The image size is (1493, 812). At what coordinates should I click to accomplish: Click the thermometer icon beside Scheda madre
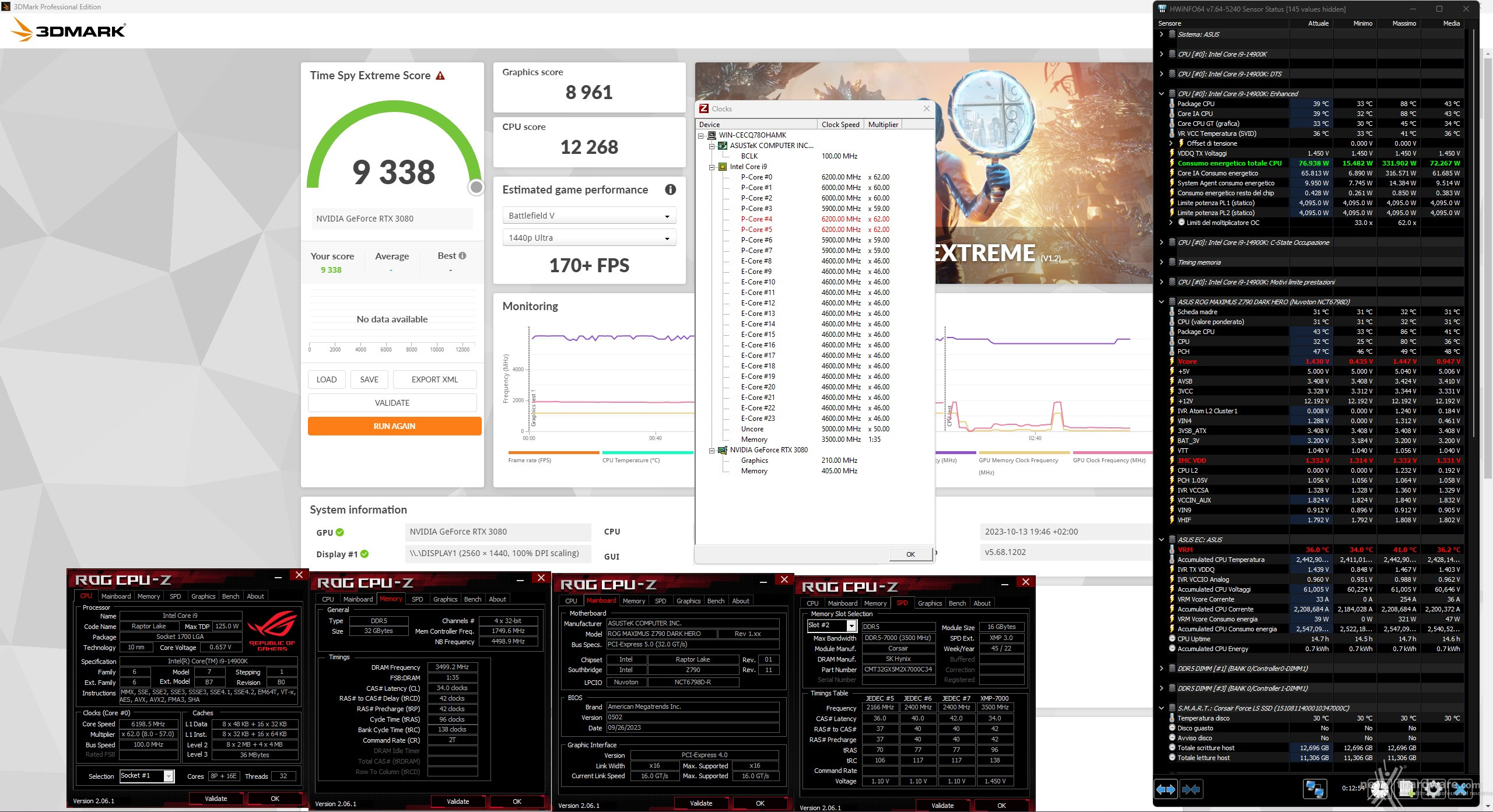point(1172,312)
